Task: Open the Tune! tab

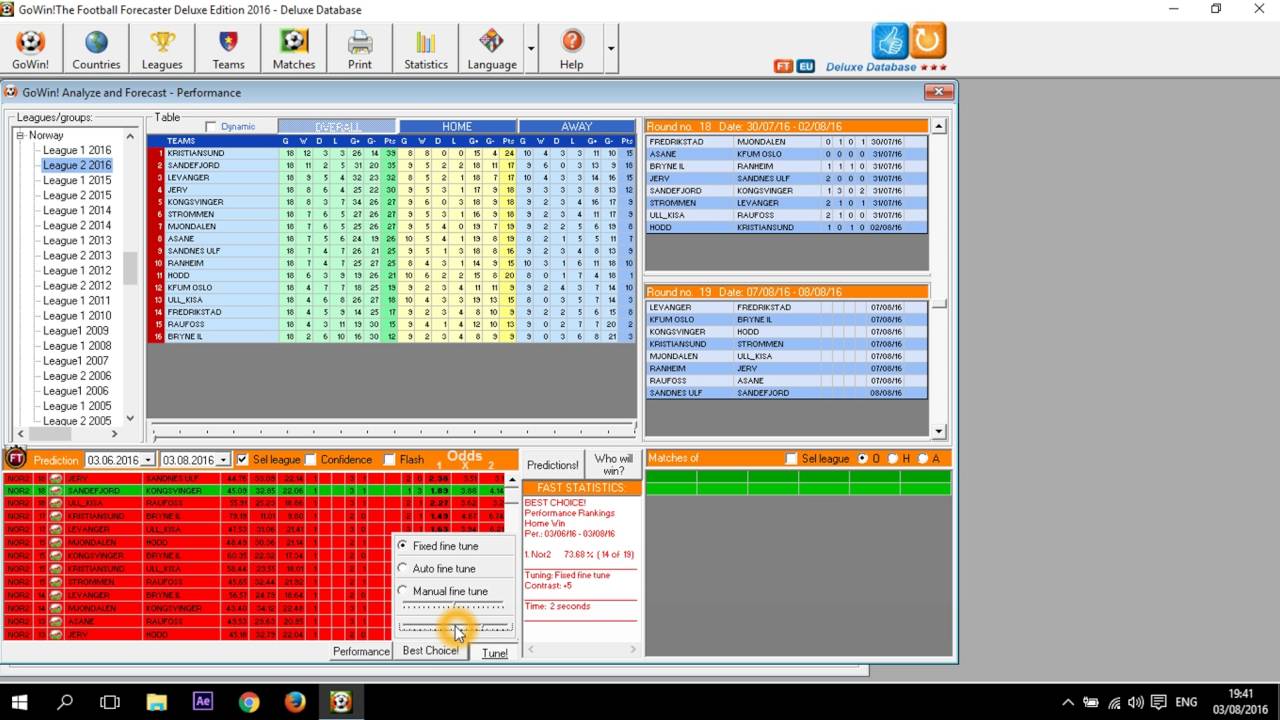Action: tap(495, 653)
